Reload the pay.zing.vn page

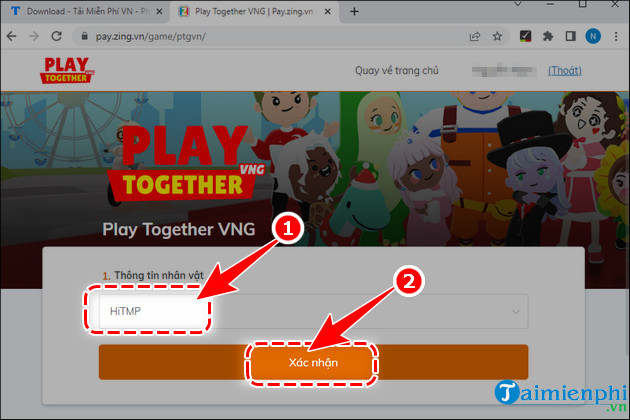coord(56,36)
